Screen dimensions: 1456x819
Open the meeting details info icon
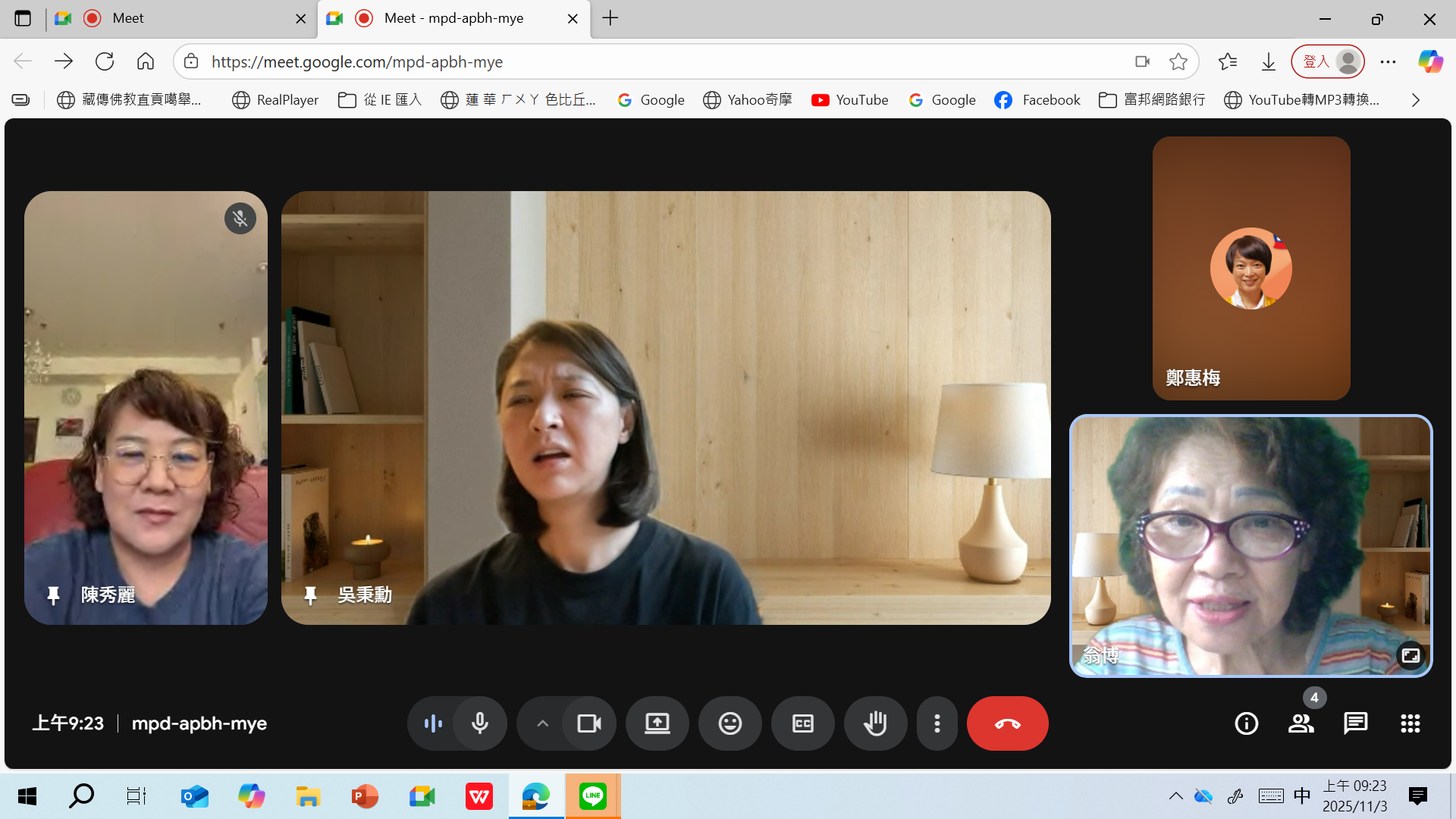click(1246, 723)
